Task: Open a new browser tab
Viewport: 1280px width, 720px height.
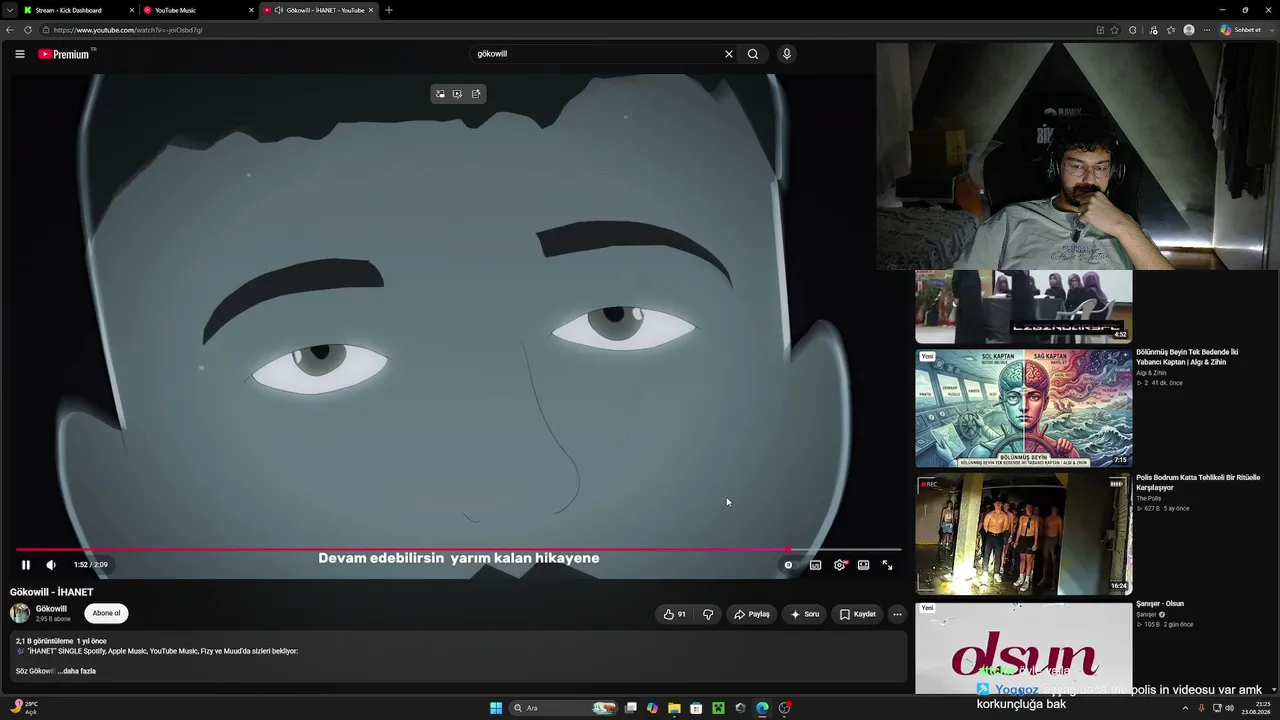Action: (389, 10)
